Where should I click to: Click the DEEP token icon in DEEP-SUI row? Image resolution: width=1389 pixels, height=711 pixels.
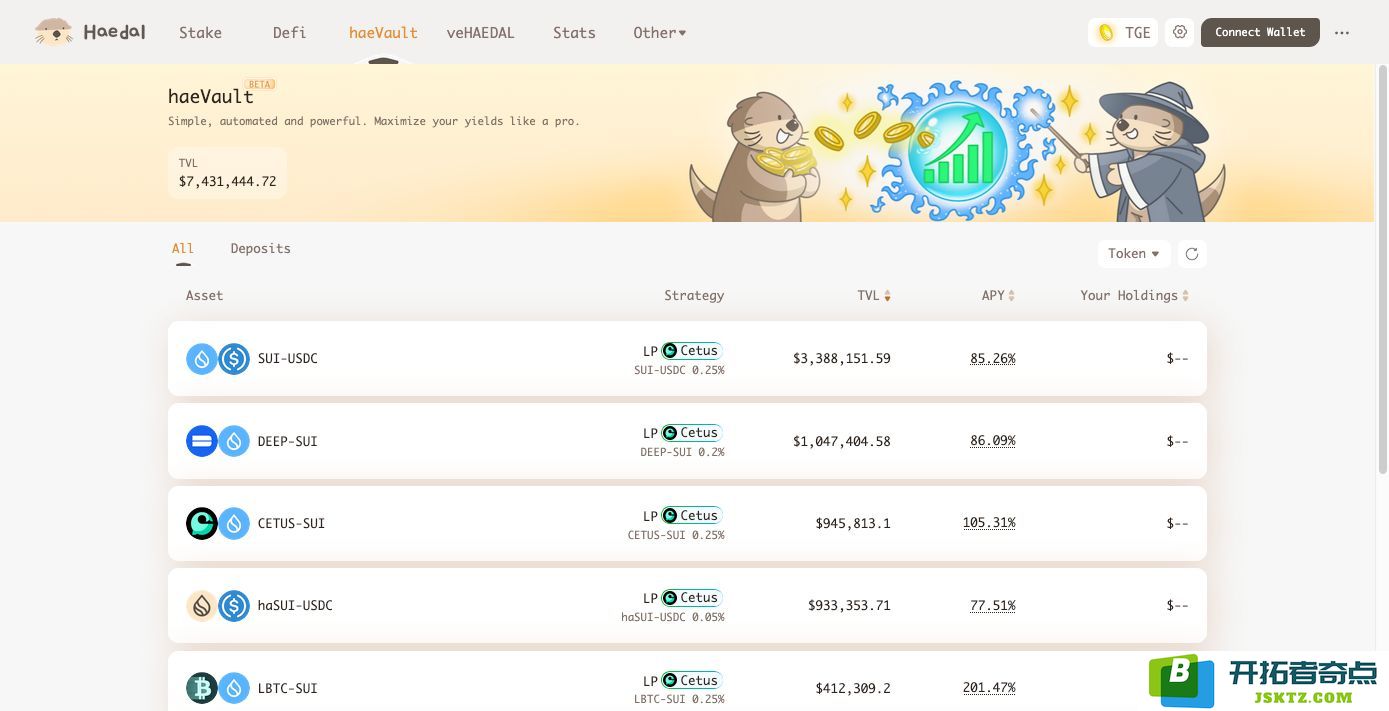point(202,441)
